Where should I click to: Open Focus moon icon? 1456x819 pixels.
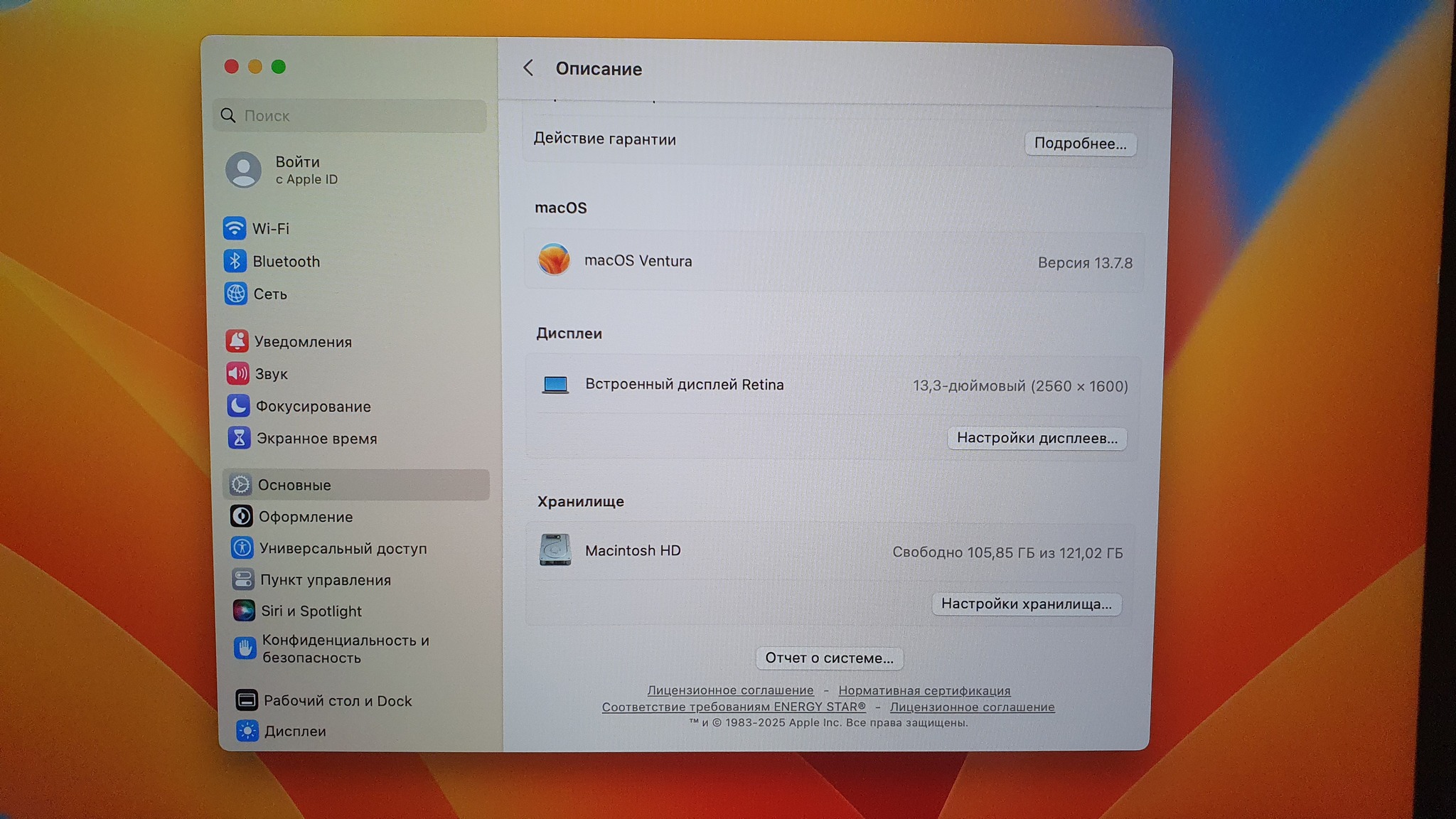point(238,406)
